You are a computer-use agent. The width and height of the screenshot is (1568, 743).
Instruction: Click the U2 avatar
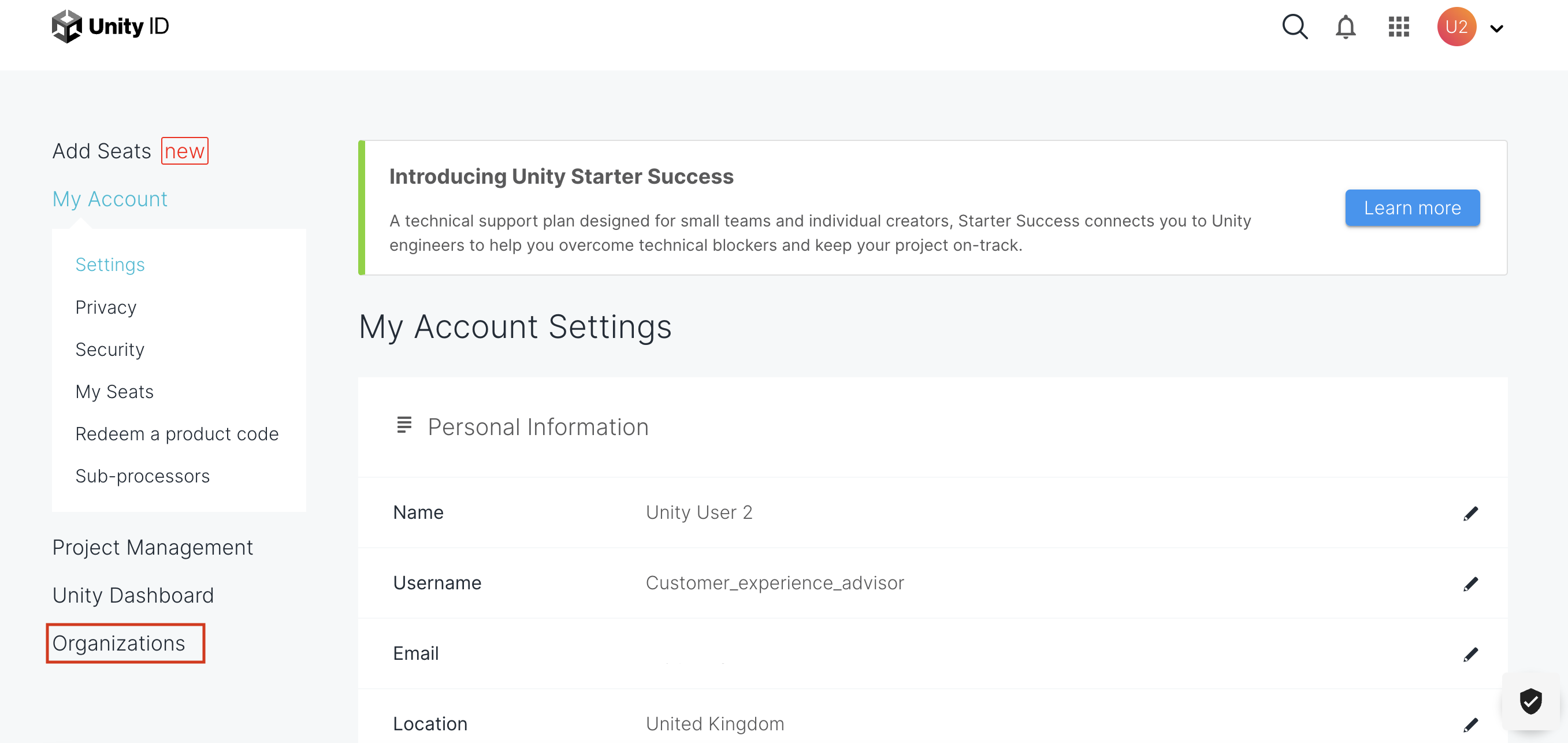[1456, 26]
